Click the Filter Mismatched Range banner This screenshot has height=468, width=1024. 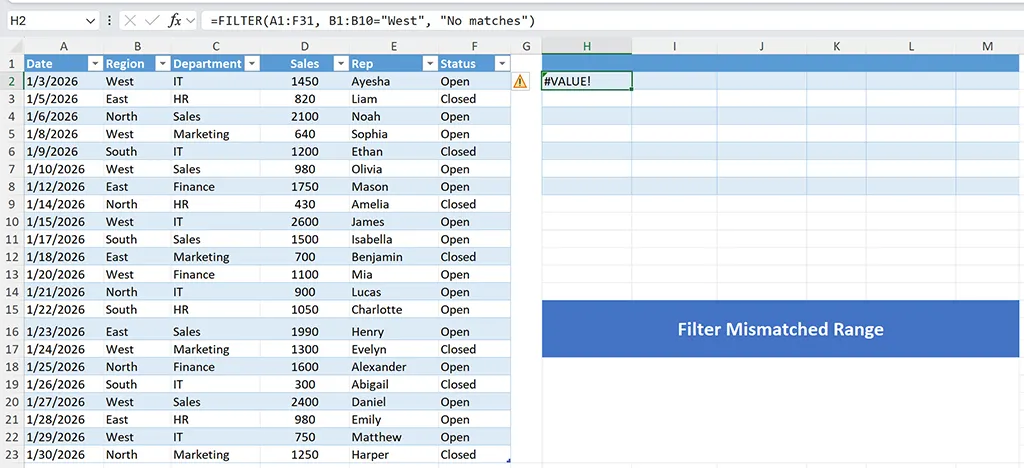click(780, 328)
